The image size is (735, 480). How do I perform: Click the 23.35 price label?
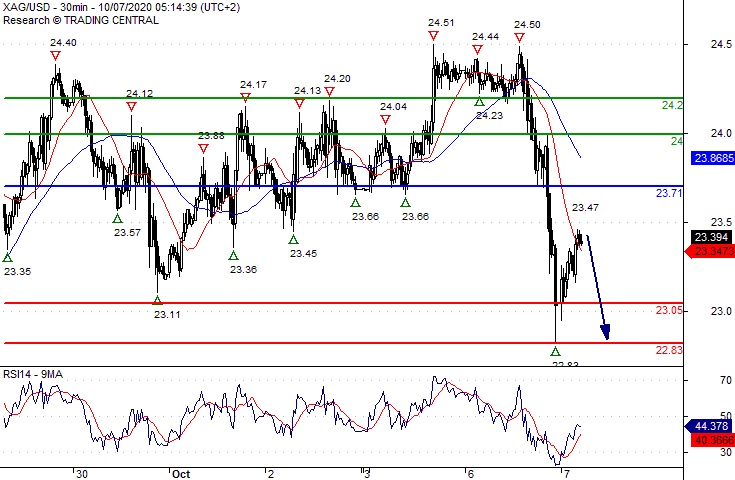click(18, 271)
